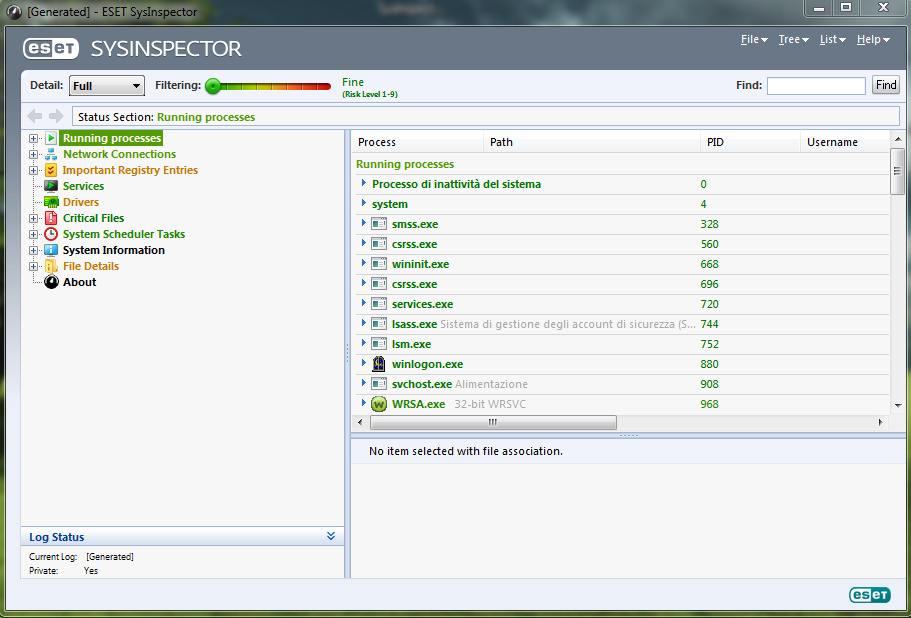
Task: Click the horizontal scrollbar thumb
Action: pyautogui.click(x=493, y=422)
